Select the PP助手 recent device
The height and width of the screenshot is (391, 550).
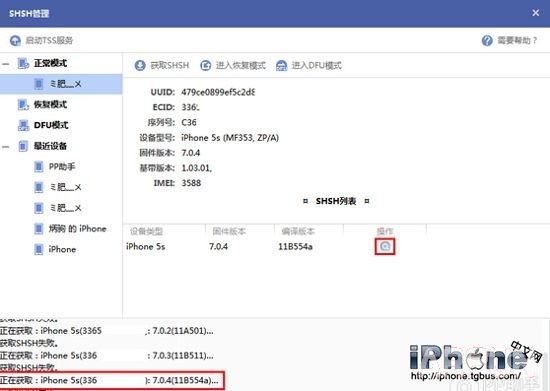(x=62, y=166)
